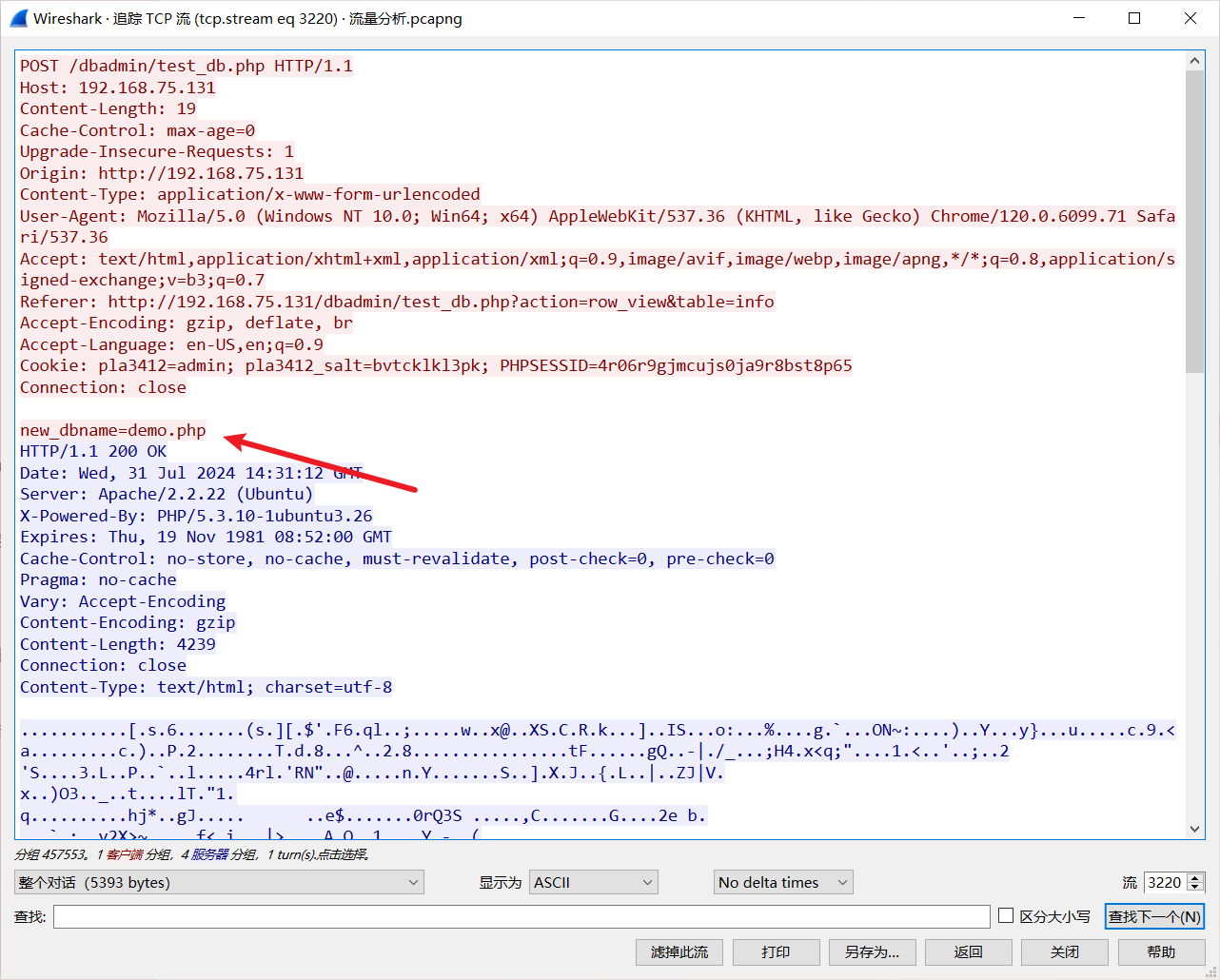
Task: Click the Cache-Control: max-age=0 line
Action: [137, 130]
